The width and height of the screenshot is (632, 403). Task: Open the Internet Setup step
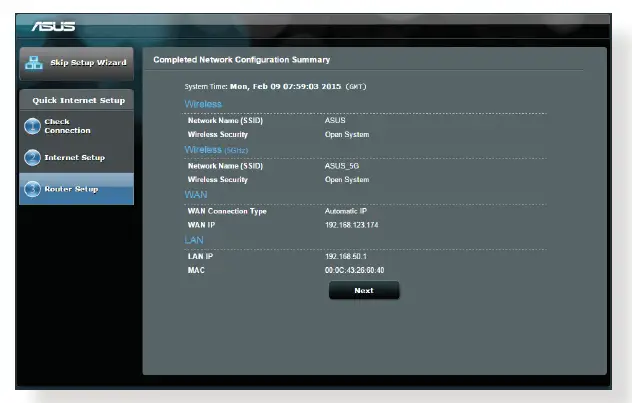click(x=77, y=158)
